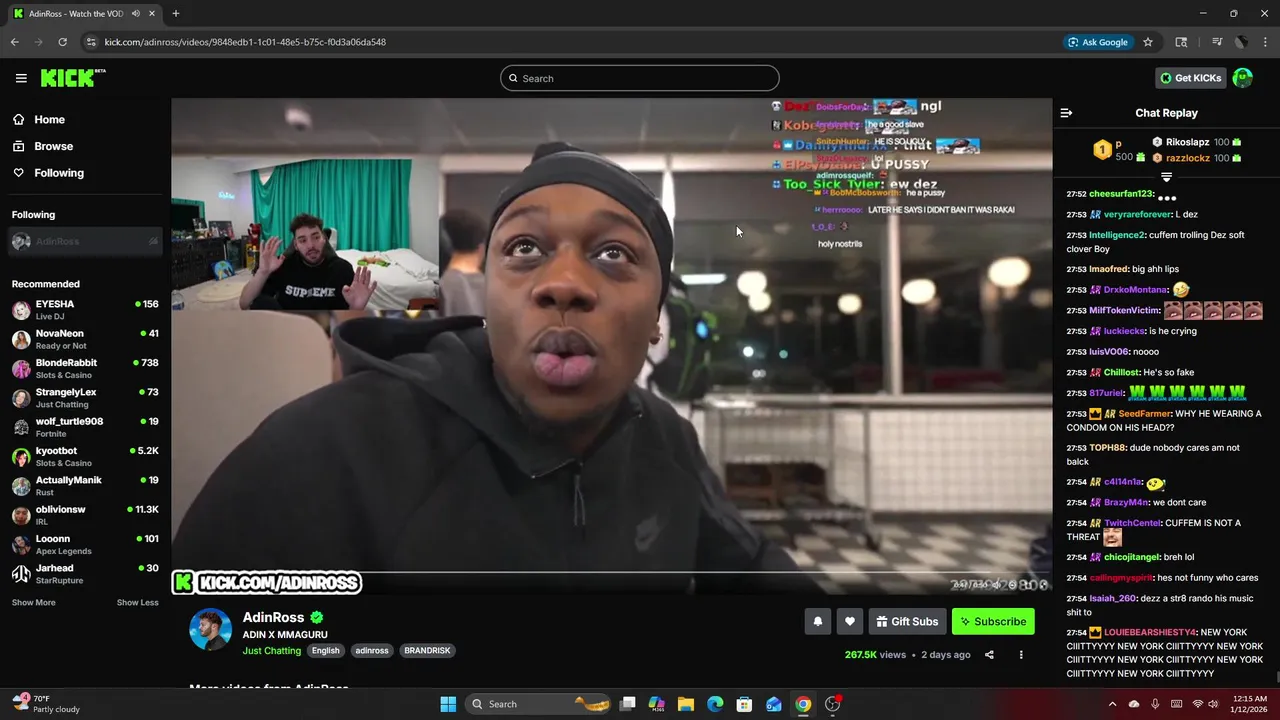The width and height of the screenshot is (1280, 720).
Task: Open Looonn recommended channel
Action: (x=85, y=544)
